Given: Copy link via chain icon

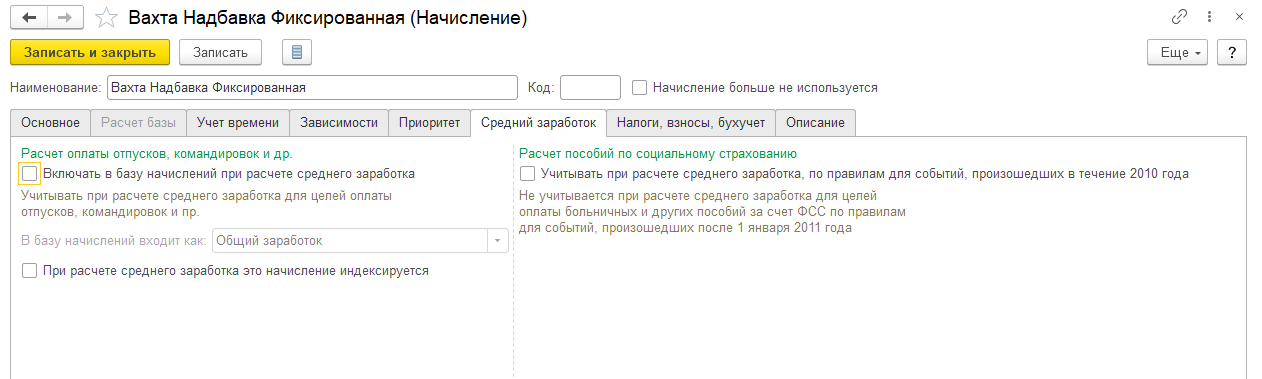Looking at the screenshot, I should click(1180, 18).
